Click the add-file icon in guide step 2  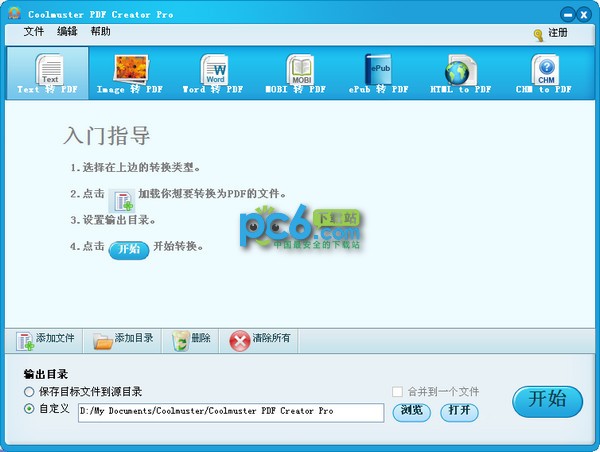coord(122,201)
